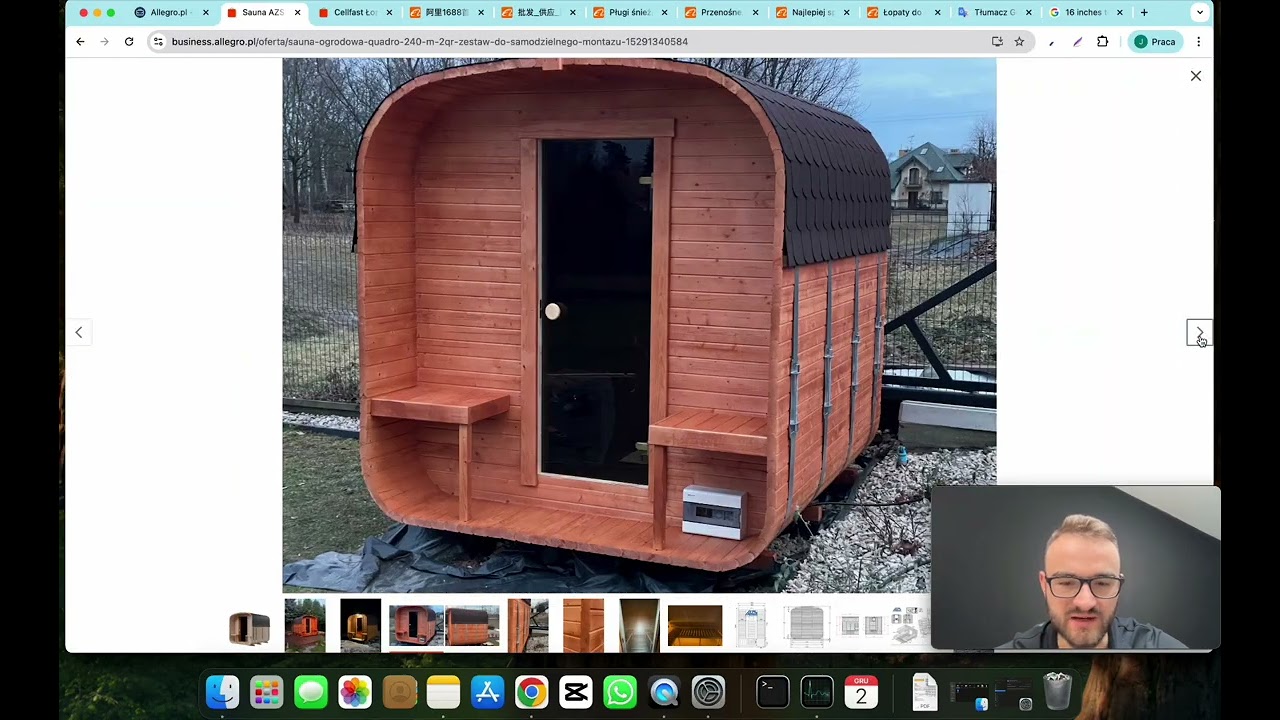This screenshot has height=720, width=1280.
Task: Expand the tab search dropdown arrow
Action: (x=1199, y=13)
